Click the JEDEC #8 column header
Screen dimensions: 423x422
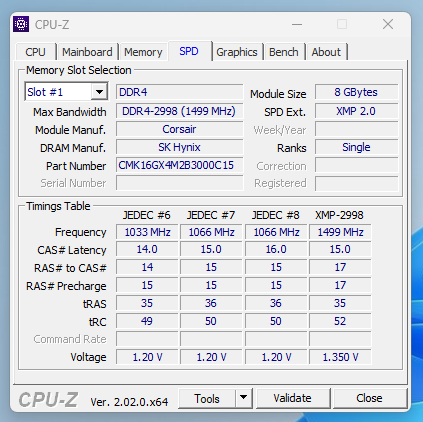[x=276, y=215]
